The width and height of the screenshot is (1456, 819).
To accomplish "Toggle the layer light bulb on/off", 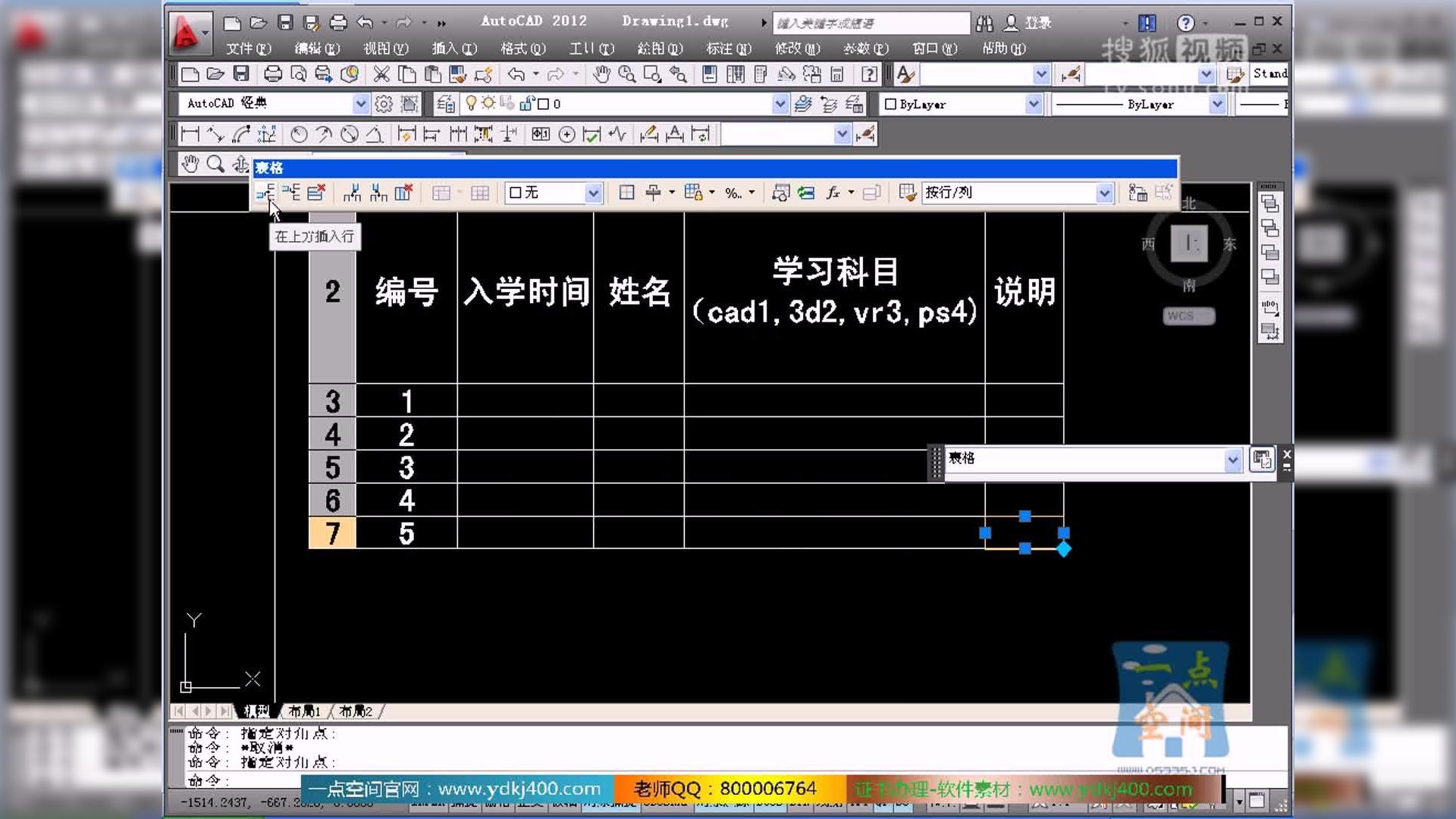I will coord(471,103).
